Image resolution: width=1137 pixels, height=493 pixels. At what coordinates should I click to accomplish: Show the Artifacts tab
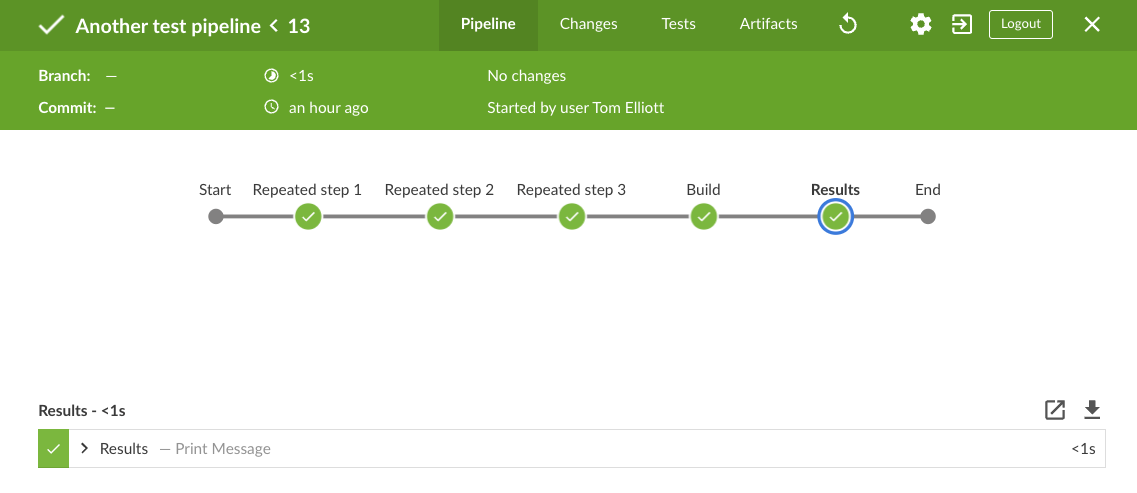(768, 24)
